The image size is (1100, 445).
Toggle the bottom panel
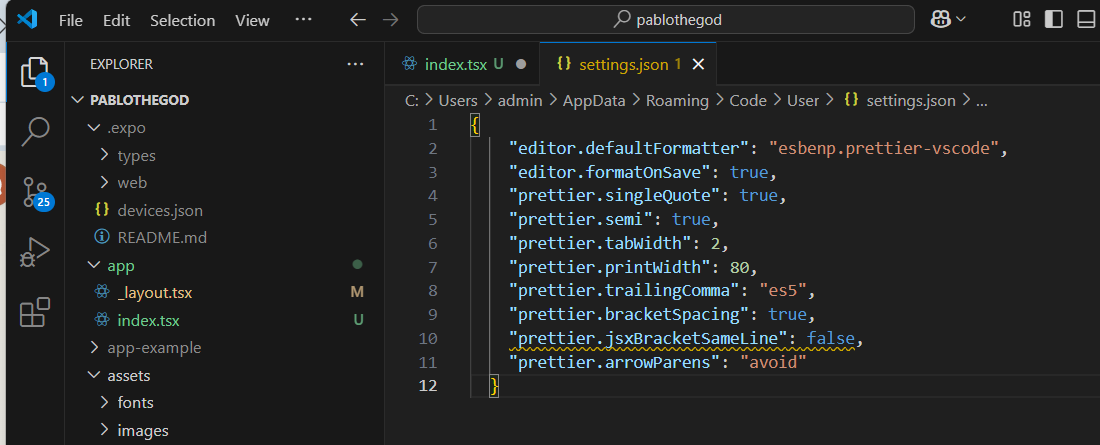pos(1086,20)
